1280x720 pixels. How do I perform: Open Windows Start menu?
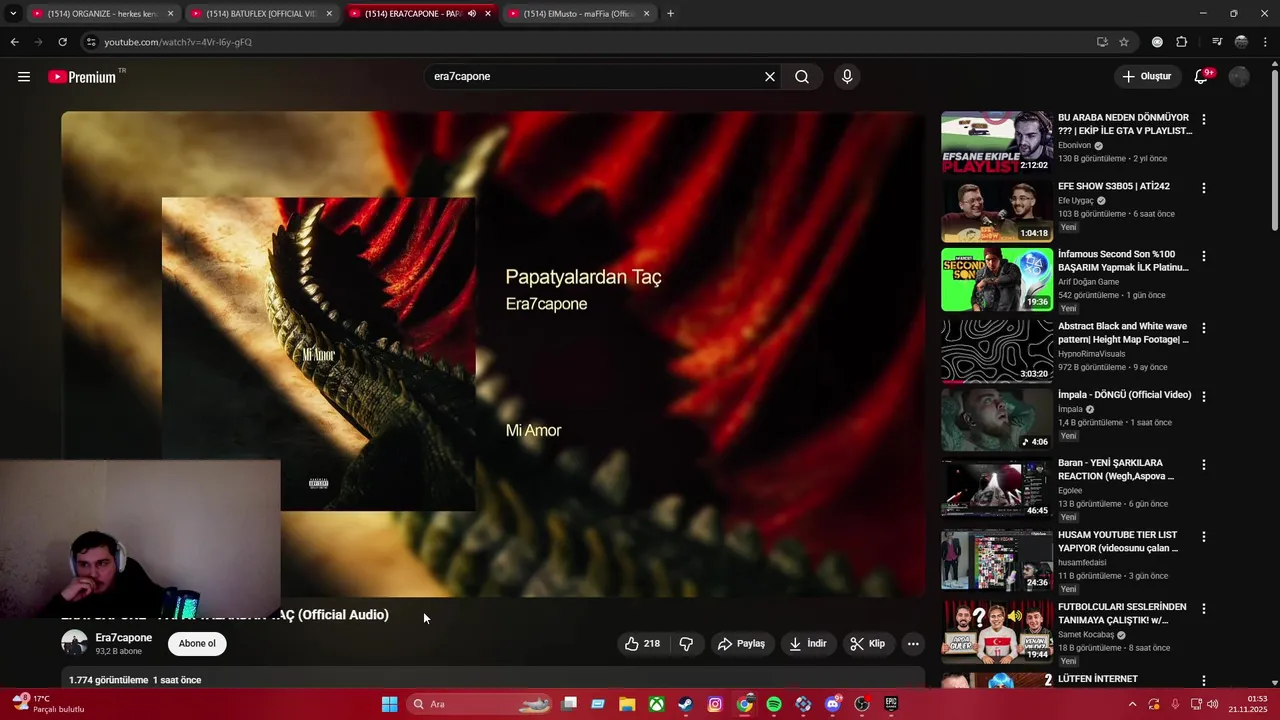point(389,704)
